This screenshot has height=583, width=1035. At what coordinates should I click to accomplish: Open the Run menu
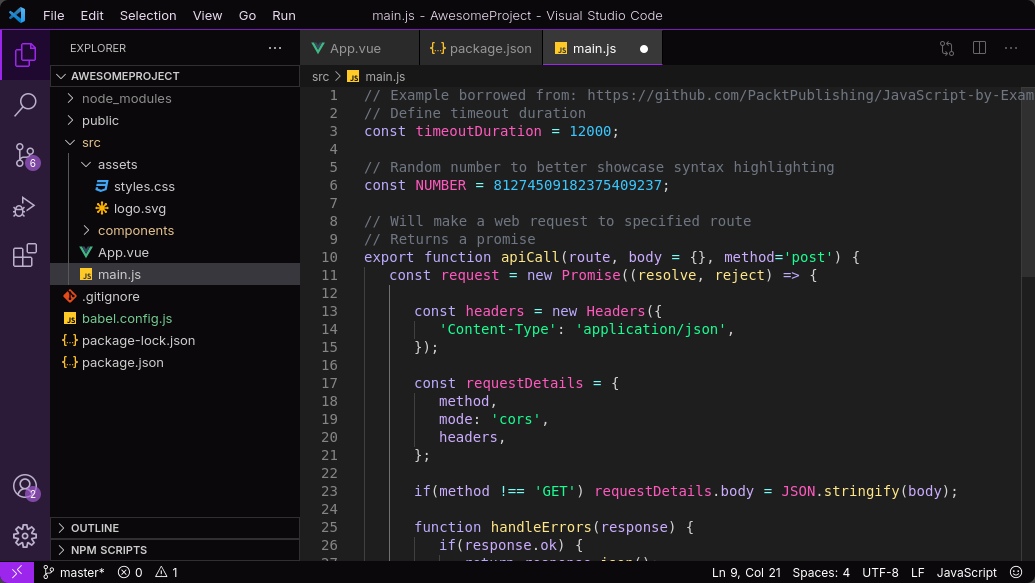(x=284, y=15)
